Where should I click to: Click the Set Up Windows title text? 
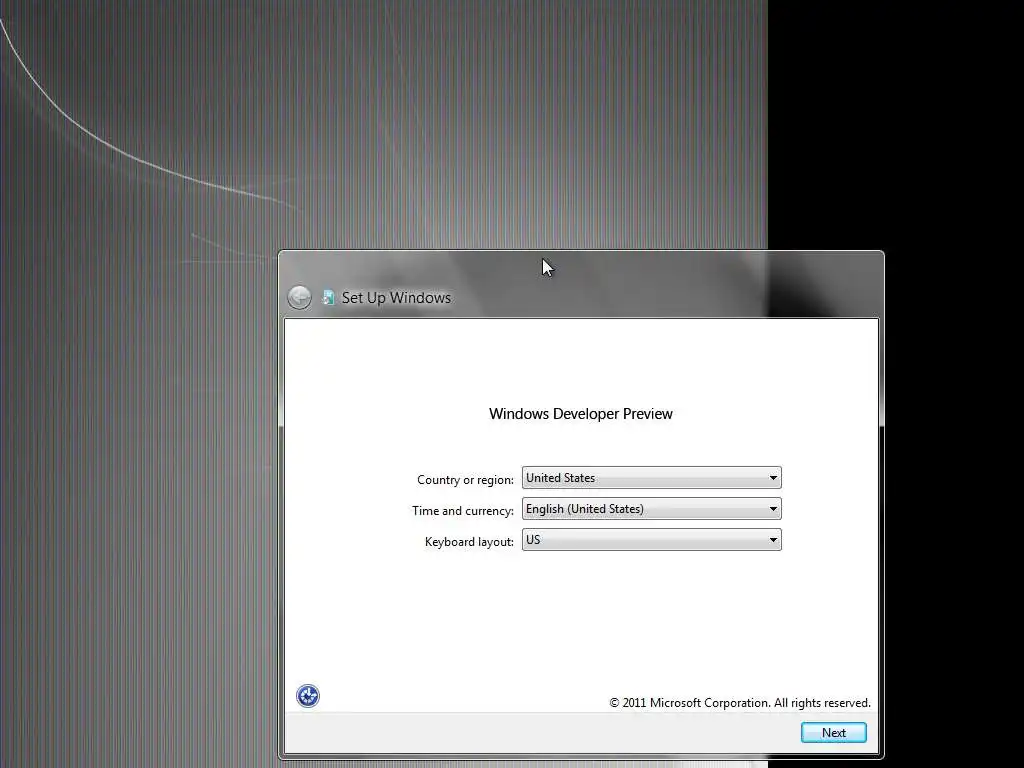(x=396, y=298)
